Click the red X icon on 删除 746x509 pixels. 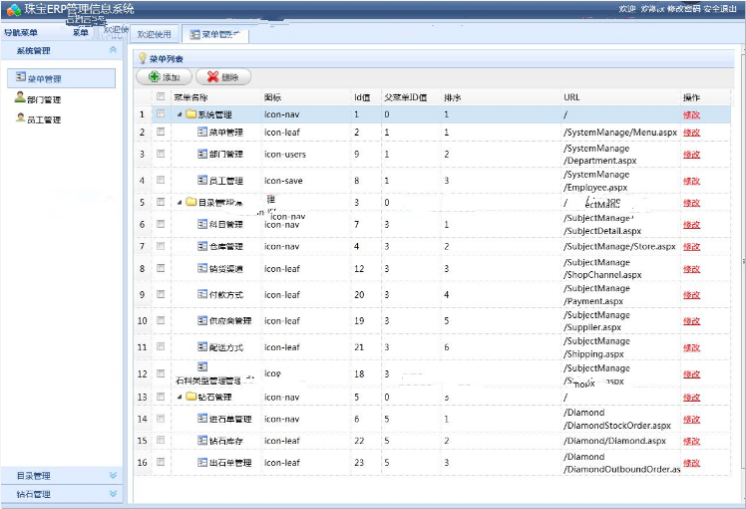(213, 77)
